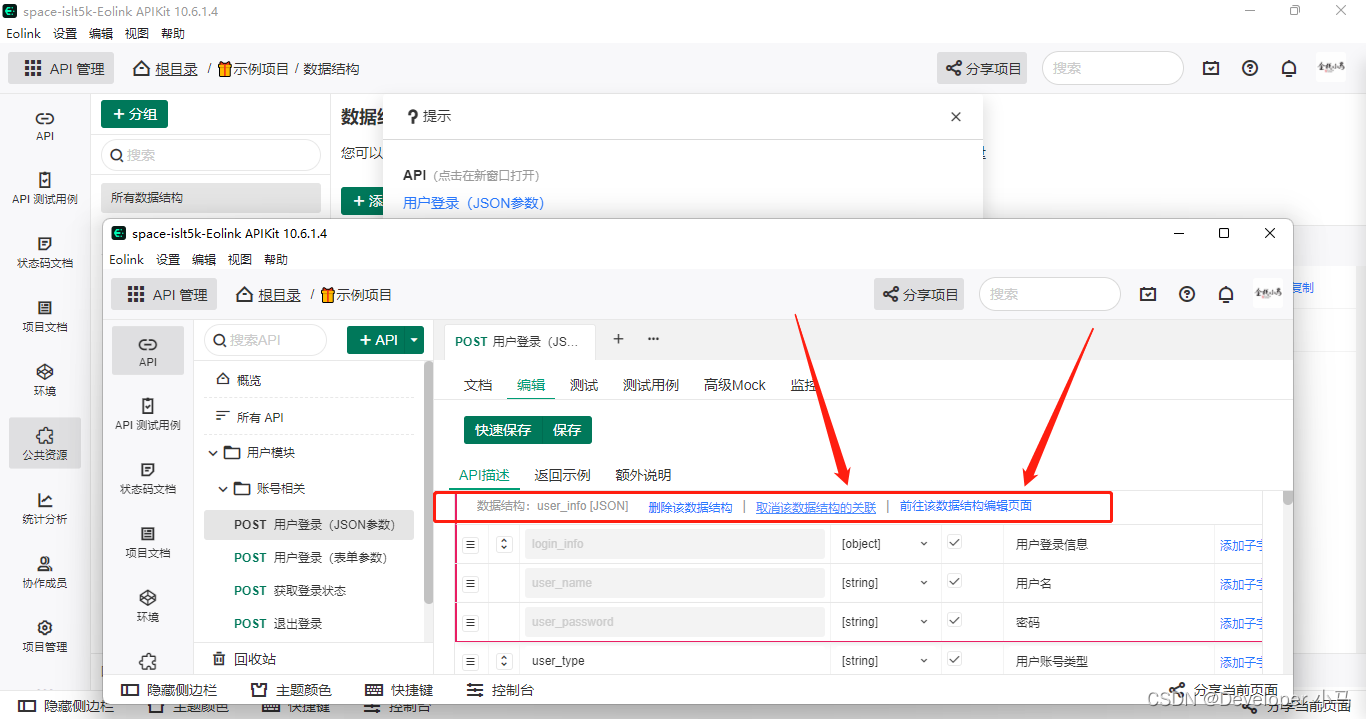
Task: Click 前往该数据结构编辑页面 link
Action: click(966, 506)
